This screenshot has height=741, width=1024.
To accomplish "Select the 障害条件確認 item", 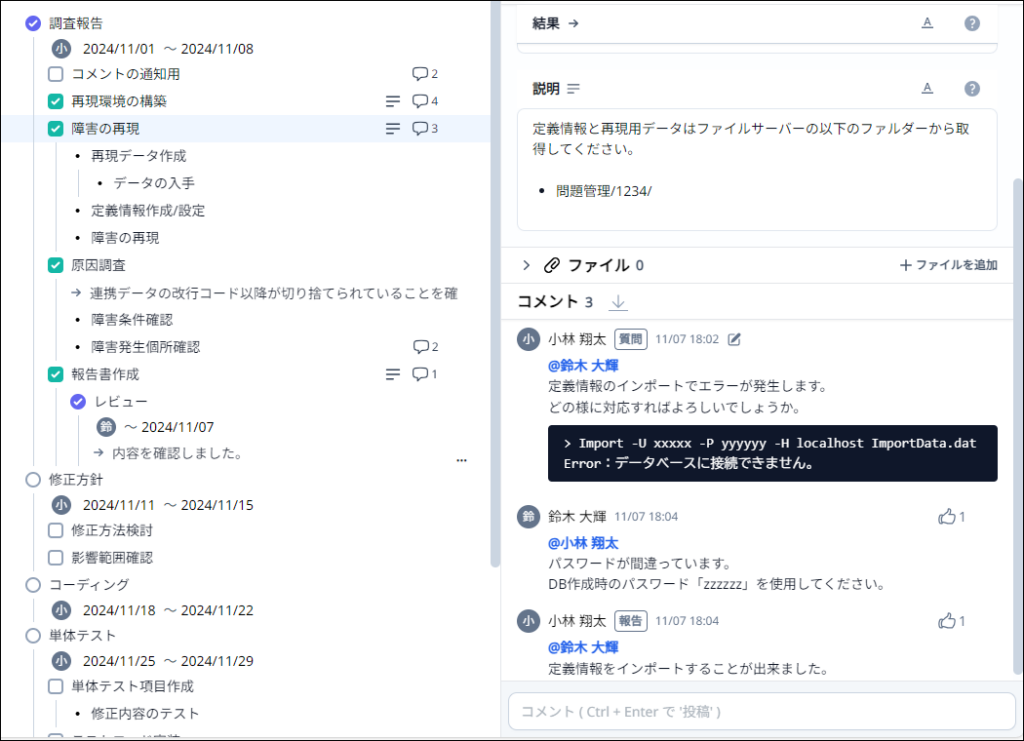I will tap(132, 320).
